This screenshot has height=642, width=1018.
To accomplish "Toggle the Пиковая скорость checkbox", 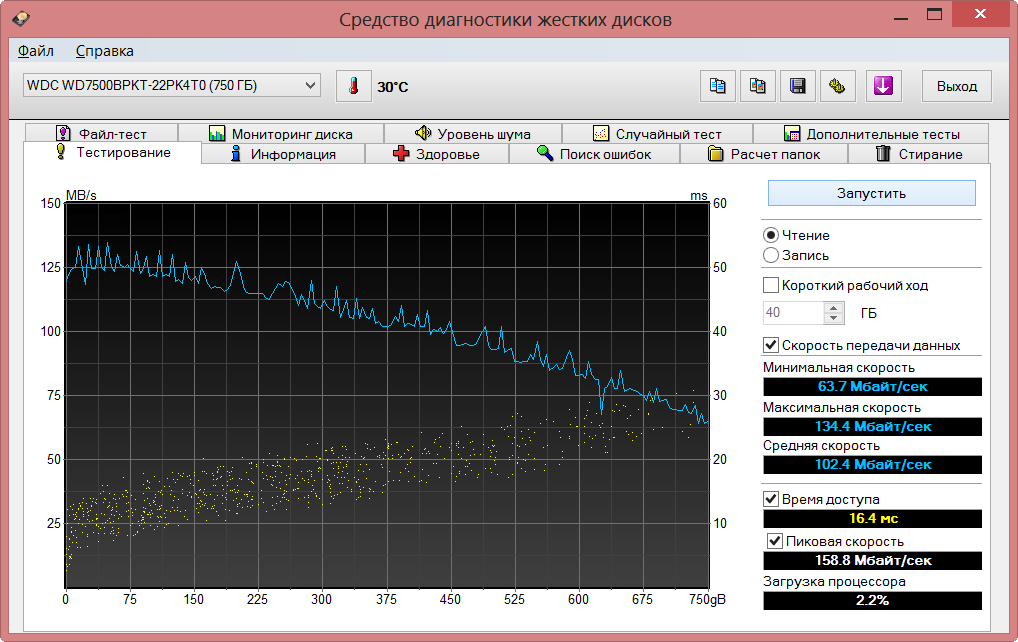I will [x=775, y=541].
